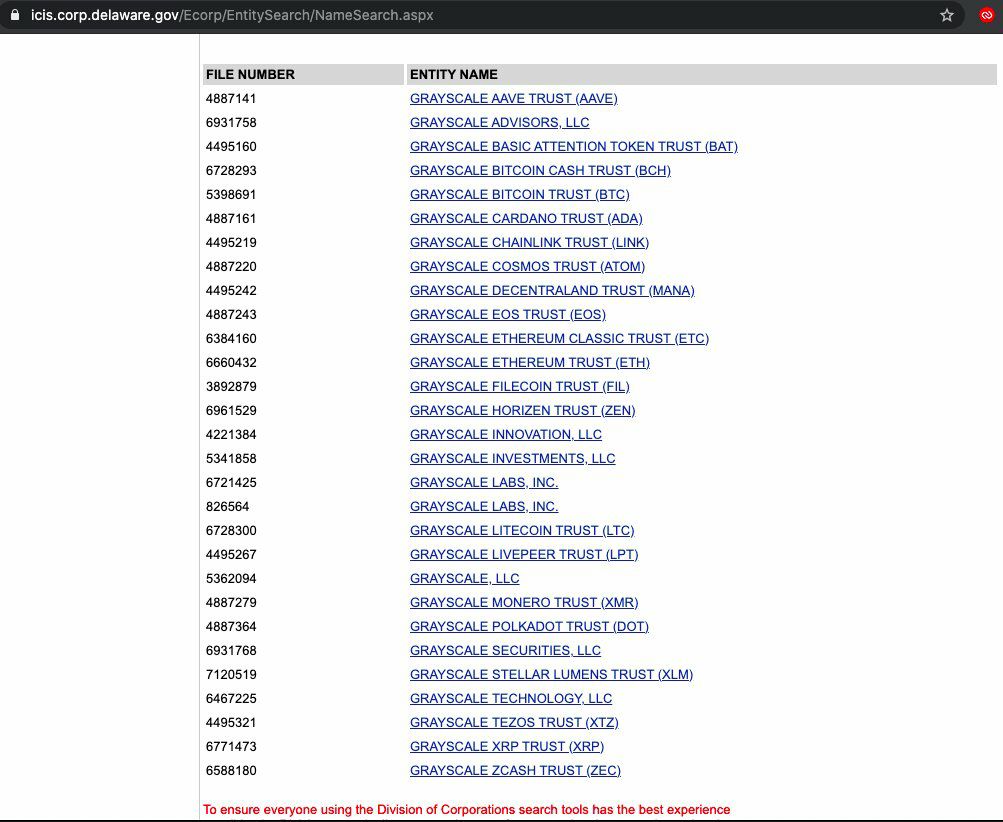Open GRAYSCALE, LLC link
Image resolution: width=1003 pixels, height=822 pixels.
(464, 578)
